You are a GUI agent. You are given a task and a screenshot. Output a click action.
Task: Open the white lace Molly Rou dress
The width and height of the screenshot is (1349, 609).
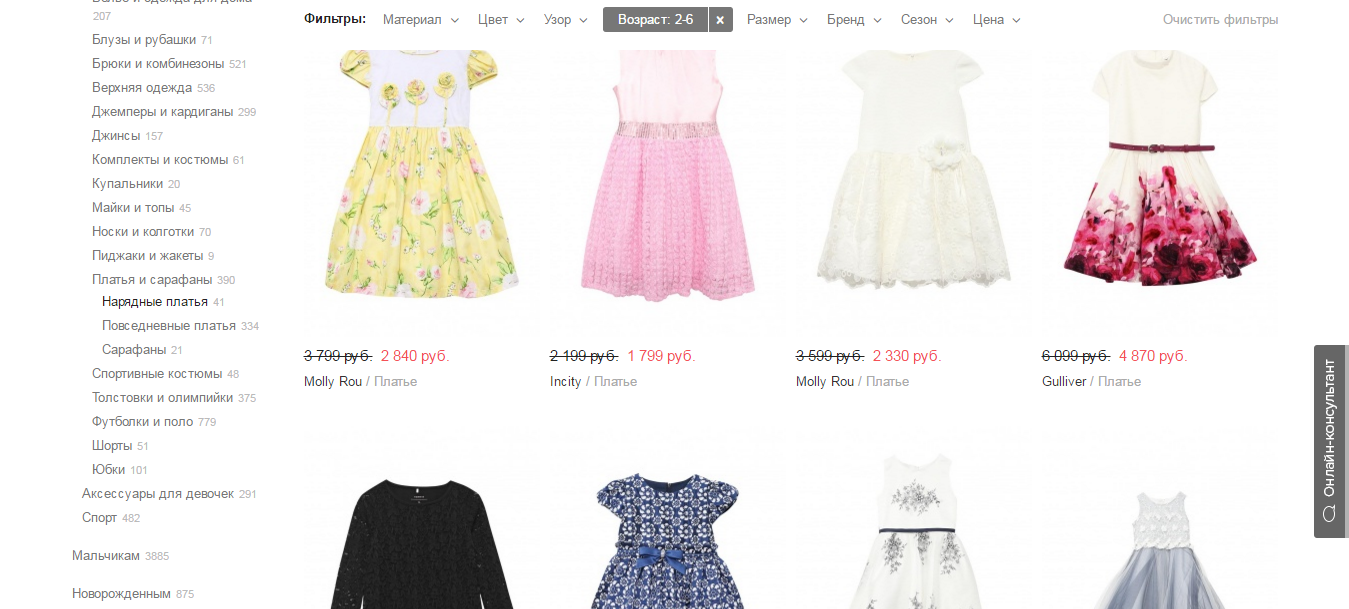pos(912,175)
